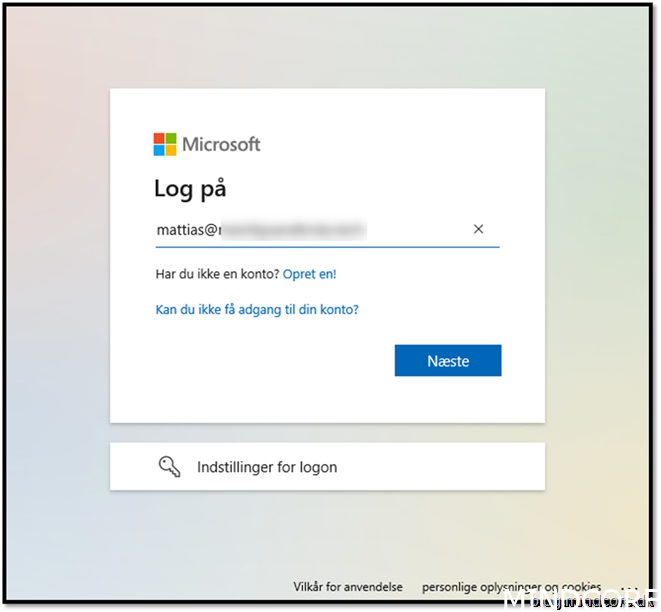Viewport: 661px width, 612px height.
Task: Click the blue underline of the email field
Action: coord(327,247)
